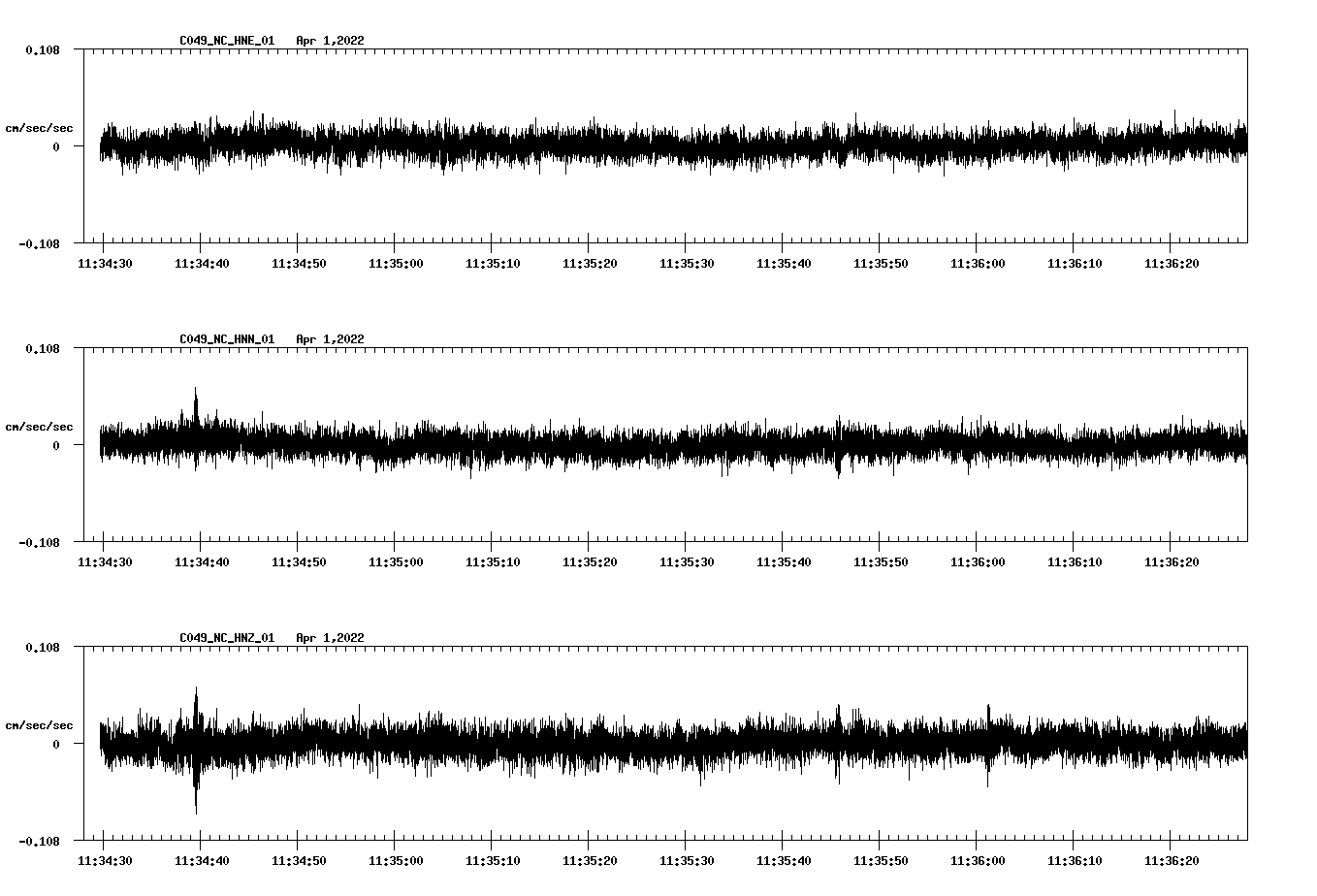Click the 11:36:00 time label under HNZ plot
Viewport: 1317px width, 896px height.
[978, 861]
